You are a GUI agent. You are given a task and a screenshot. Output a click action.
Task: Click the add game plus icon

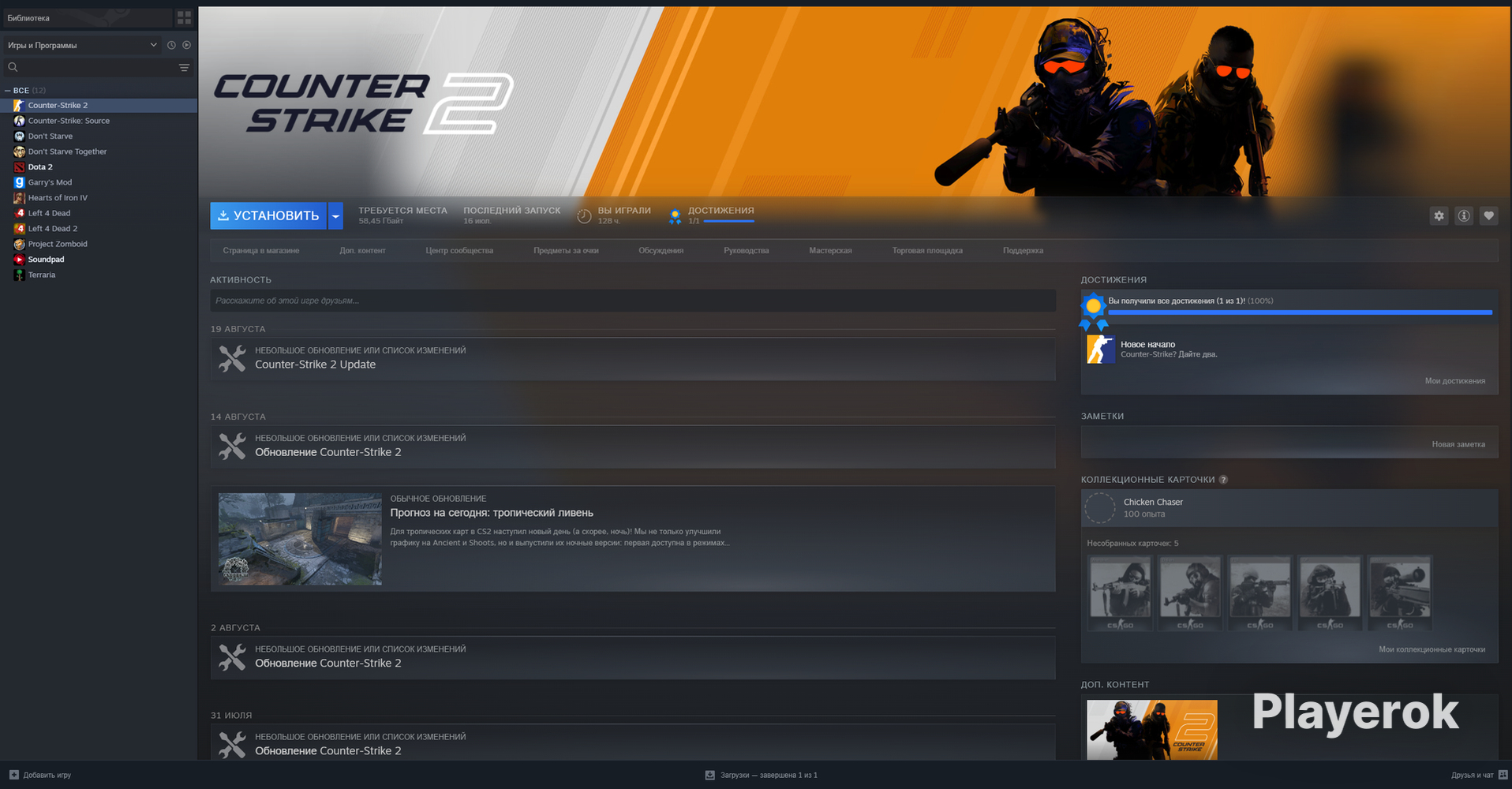click(x=13, y=775)
